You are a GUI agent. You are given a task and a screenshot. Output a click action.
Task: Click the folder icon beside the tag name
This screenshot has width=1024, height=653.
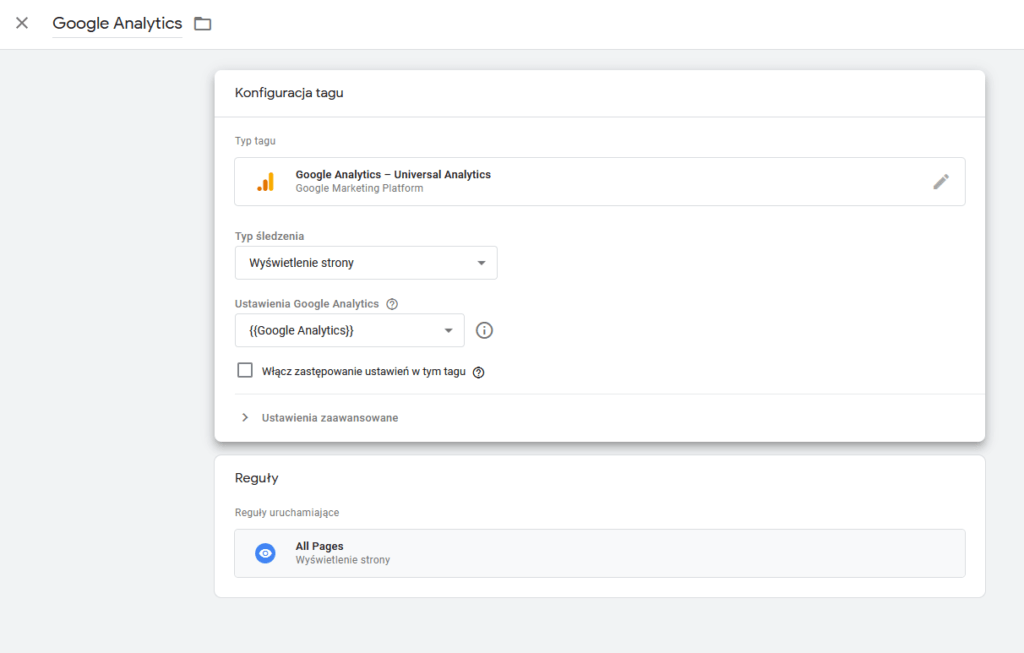[x=203, y=23]
